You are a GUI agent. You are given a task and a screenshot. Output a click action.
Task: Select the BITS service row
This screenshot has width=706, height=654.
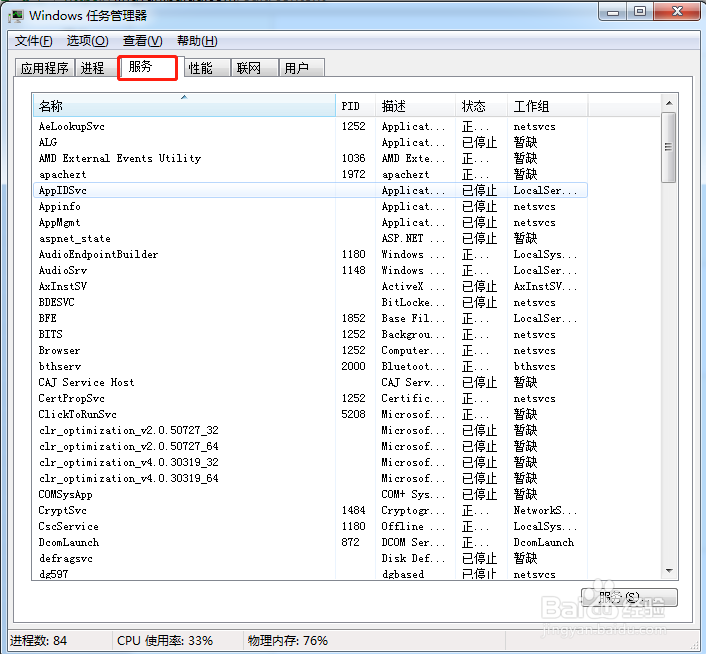(x=310, y=334)
